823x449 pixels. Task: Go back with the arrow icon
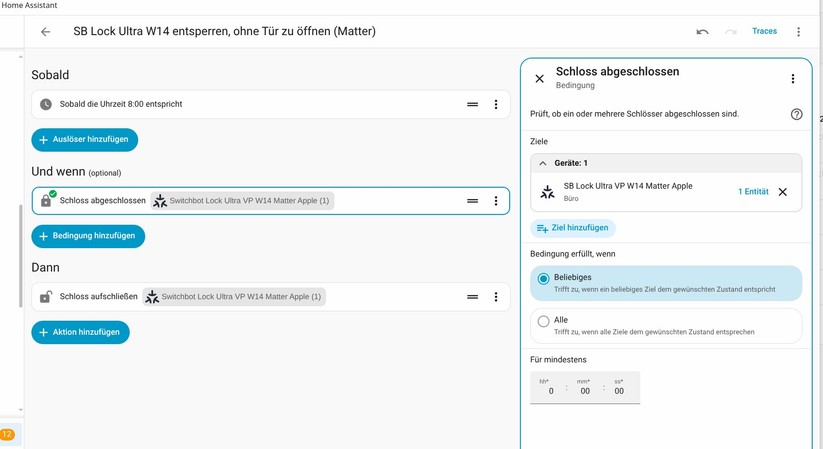[46, 32]
